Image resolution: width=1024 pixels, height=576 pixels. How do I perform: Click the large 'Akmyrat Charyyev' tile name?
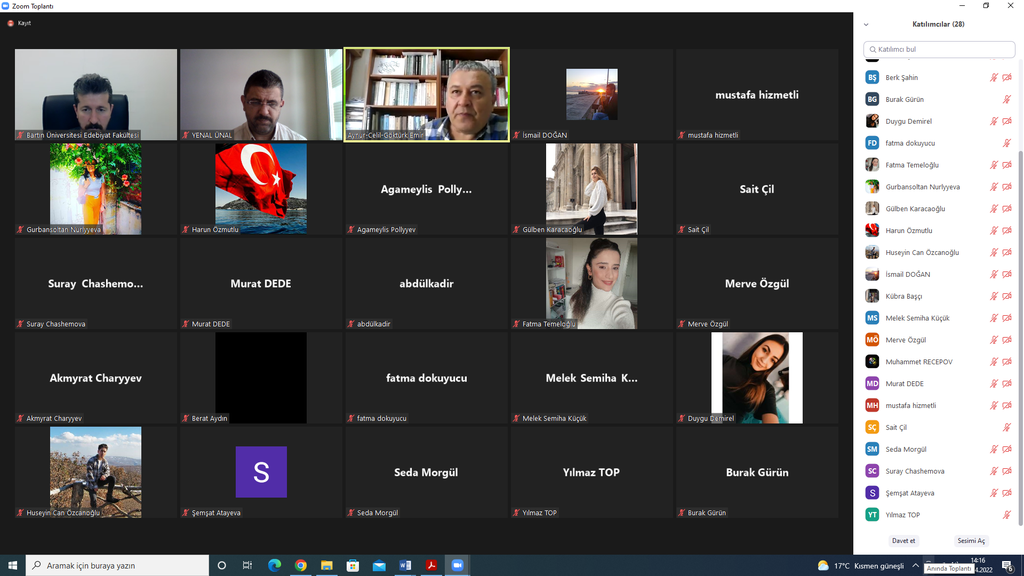pos(96,378)
